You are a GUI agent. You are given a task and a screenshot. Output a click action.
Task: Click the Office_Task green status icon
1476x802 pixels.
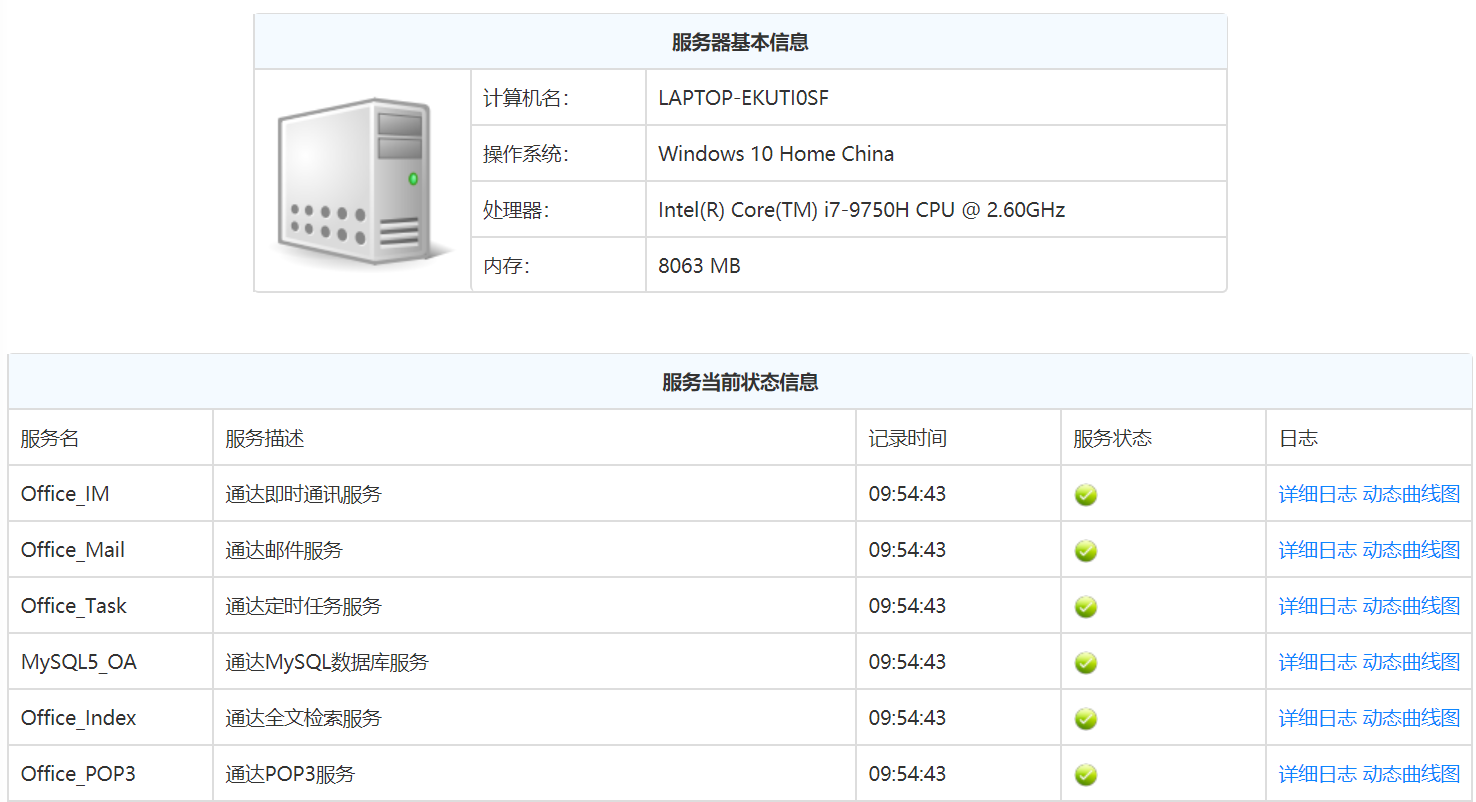pos(1085,607)
